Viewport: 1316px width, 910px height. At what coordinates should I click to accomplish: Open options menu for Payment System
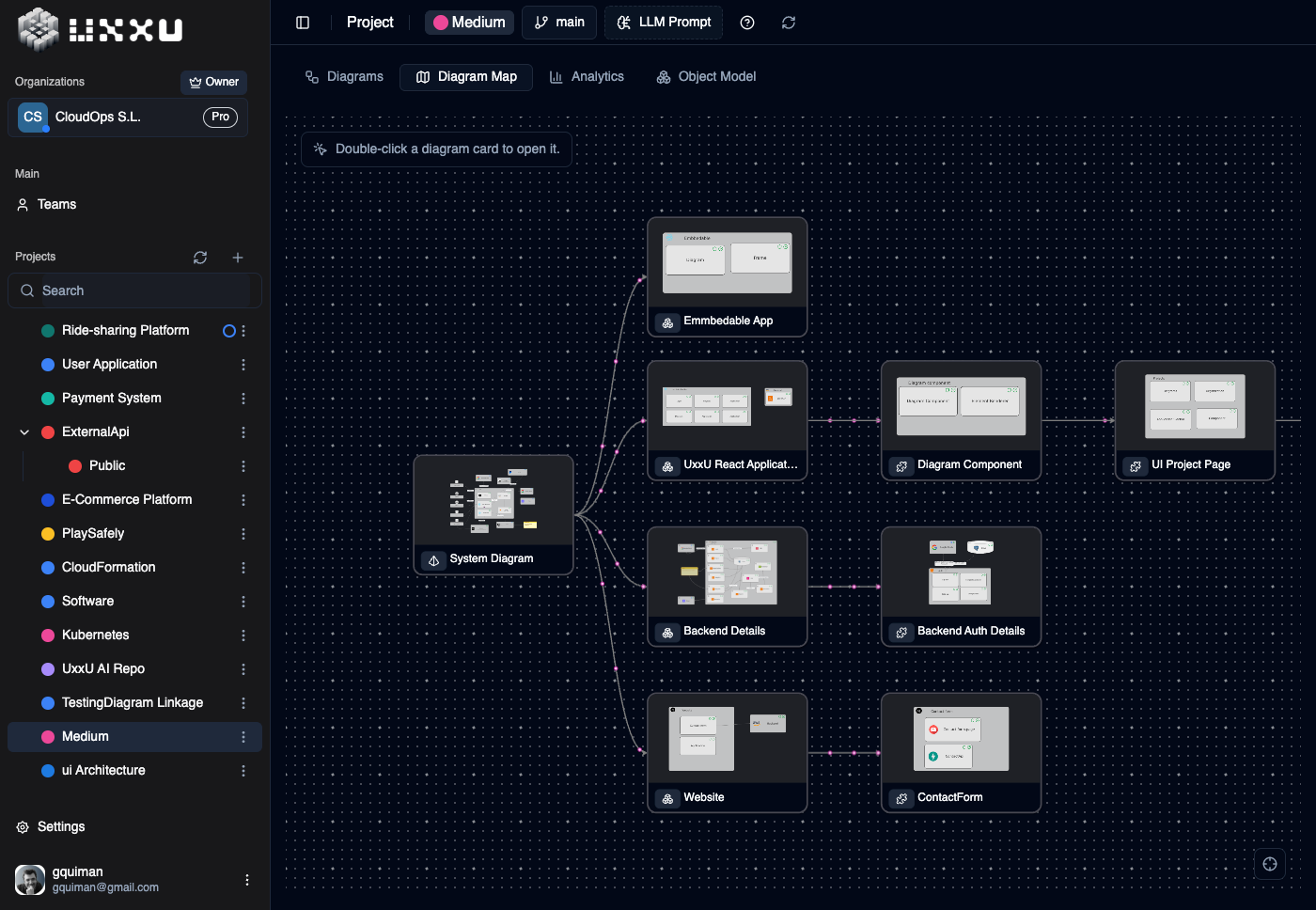point(243,399)
